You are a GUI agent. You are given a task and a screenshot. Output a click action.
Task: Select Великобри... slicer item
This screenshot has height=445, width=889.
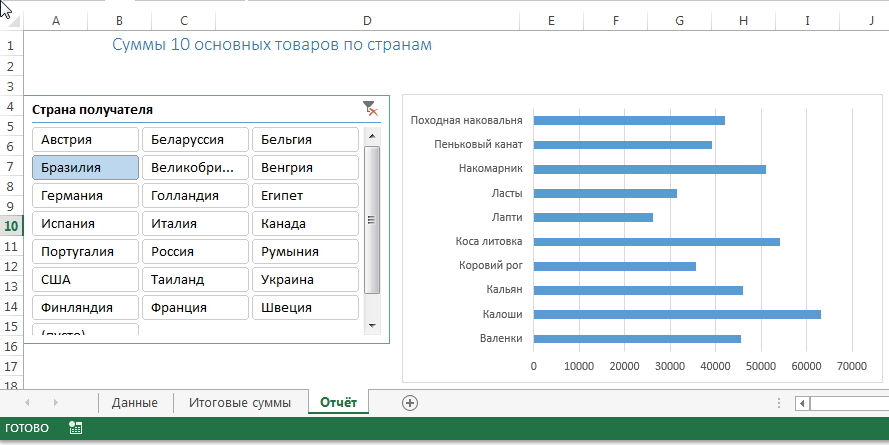click(x=195, y=168)
